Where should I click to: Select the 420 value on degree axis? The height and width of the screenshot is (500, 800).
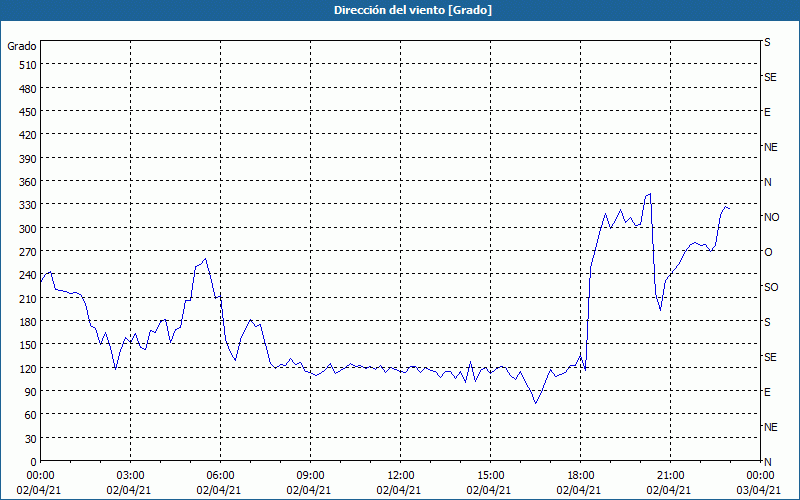28,135
